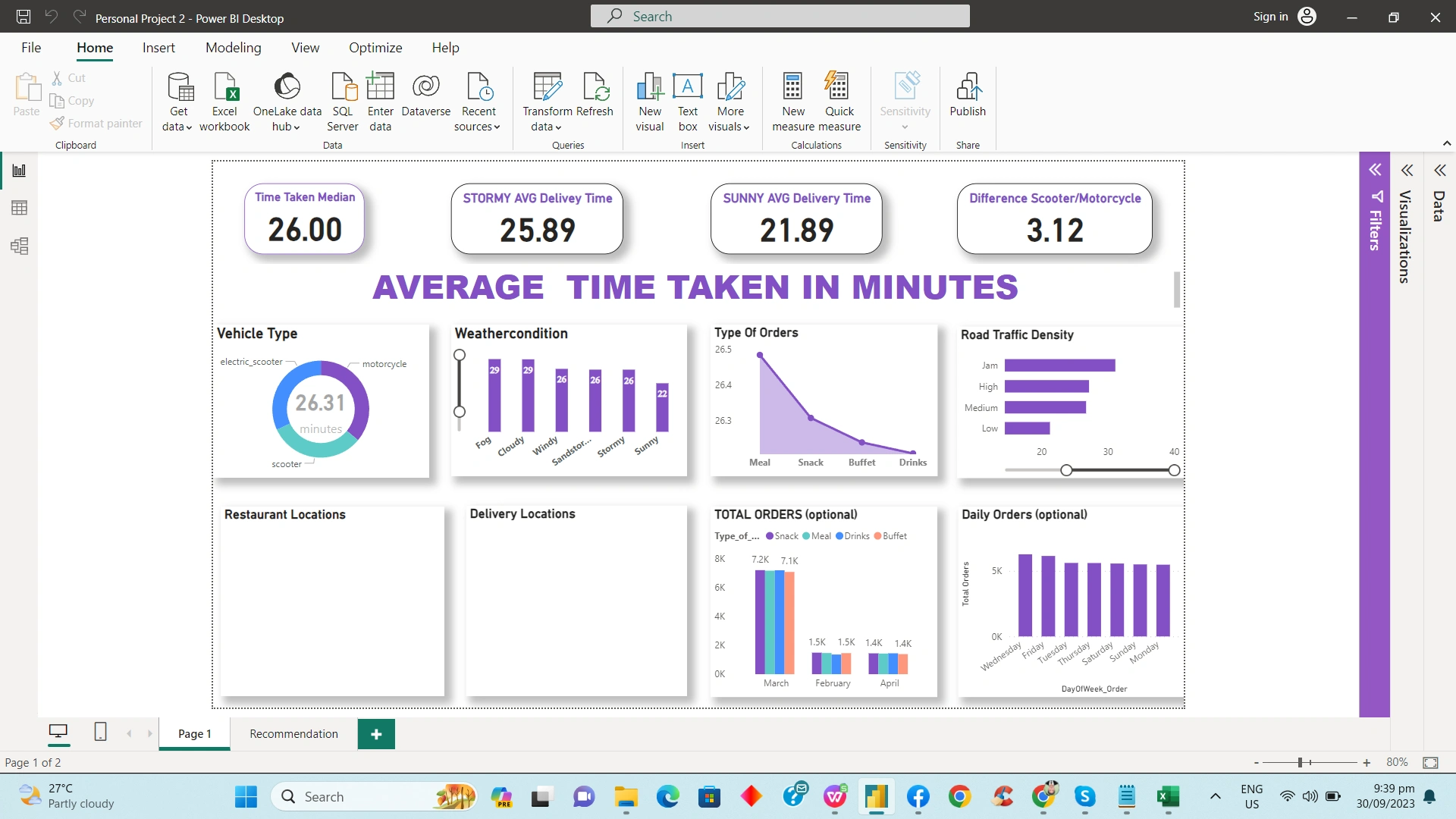Open the Quick measure tool
This screenshot has width=1456, height=819.
click(838, 101)
